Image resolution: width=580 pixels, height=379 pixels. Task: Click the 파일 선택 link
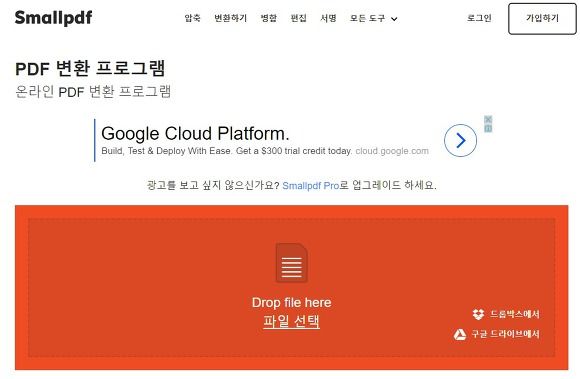coord(291,321)
